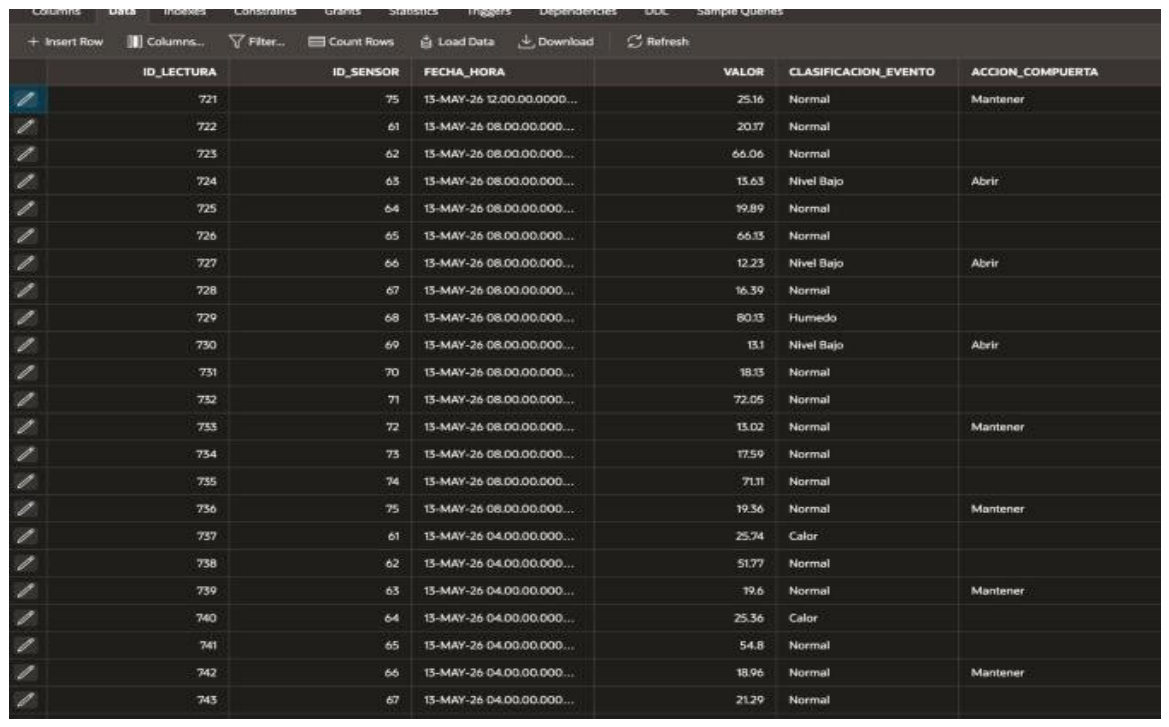
Task: Select the pencil icon of row 729
Action: [26, 318]
